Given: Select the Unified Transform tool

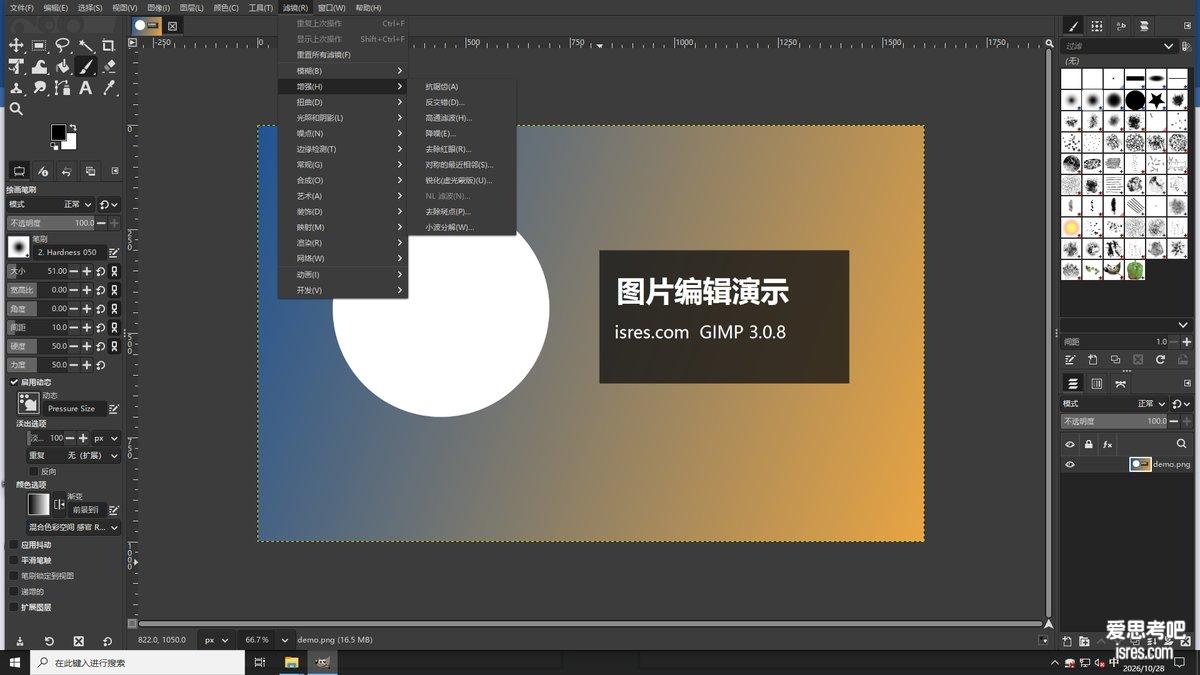Looking at the screenshot, I should tap(16, 67).
